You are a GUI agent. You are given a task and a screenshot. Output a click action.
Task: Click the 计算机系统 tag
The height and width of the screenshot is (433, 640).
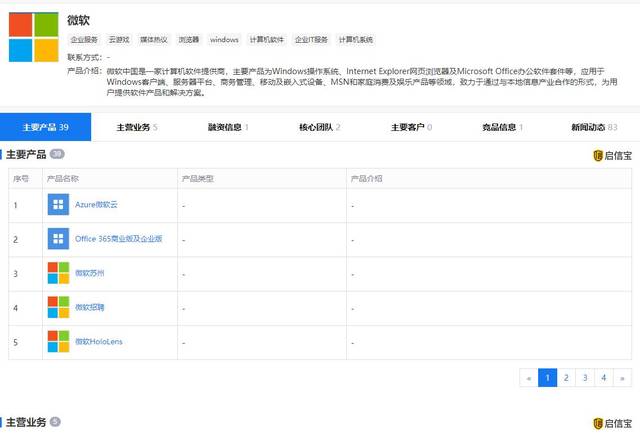tap(356, 40)
